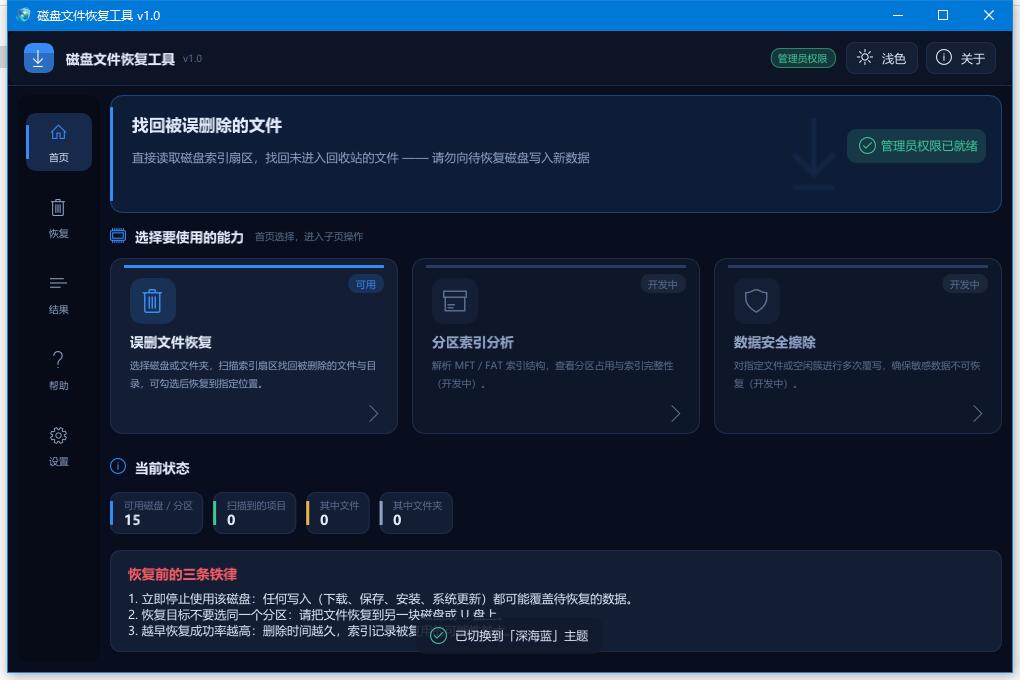Click the shield icon on 数据安全擦除 card
Viewport: 1020px width, 680px height.
(756, 301)
